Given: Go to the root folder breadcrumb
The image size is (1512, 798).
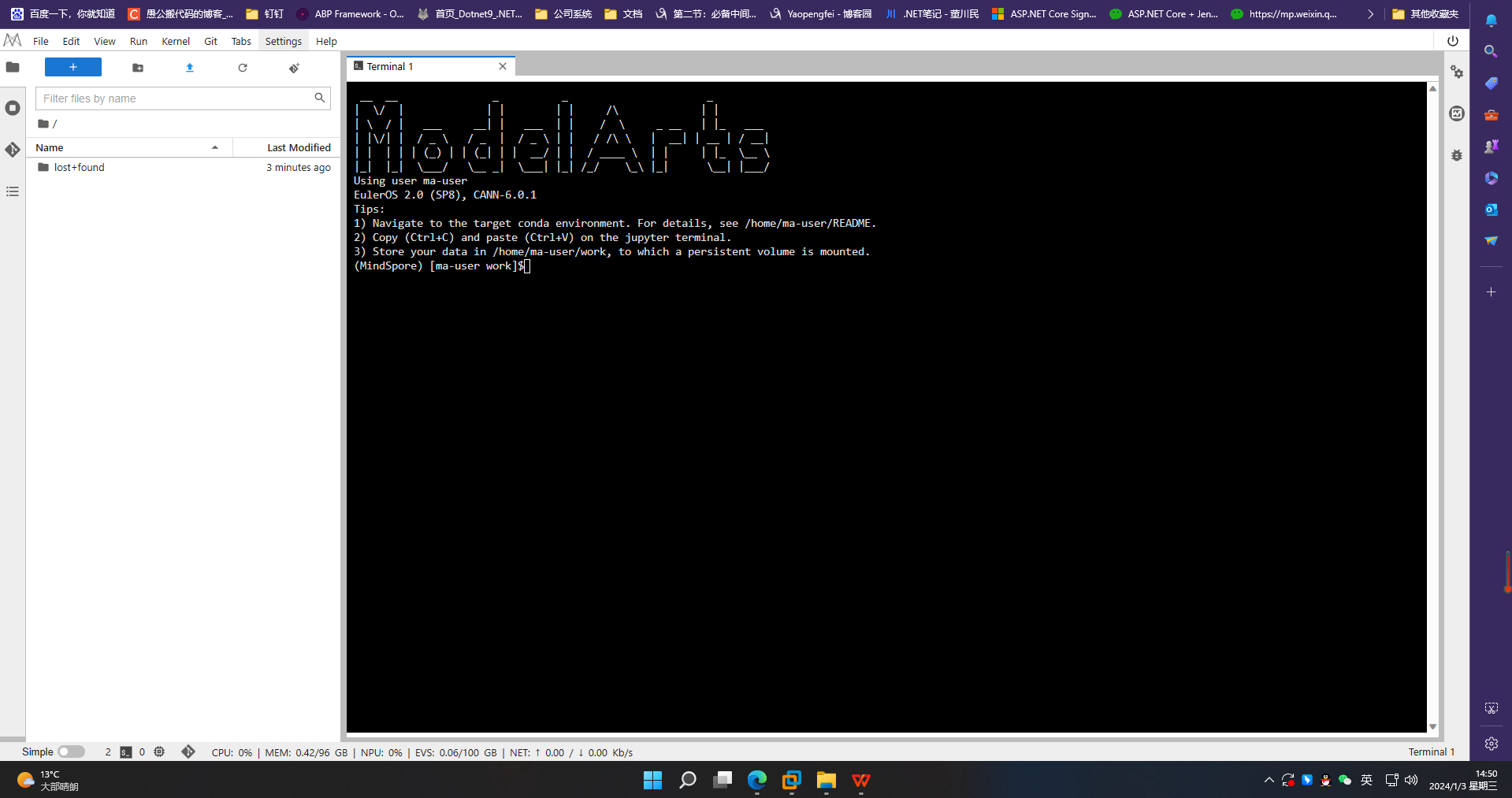Looking at the screenshot, I should point(43,124).
